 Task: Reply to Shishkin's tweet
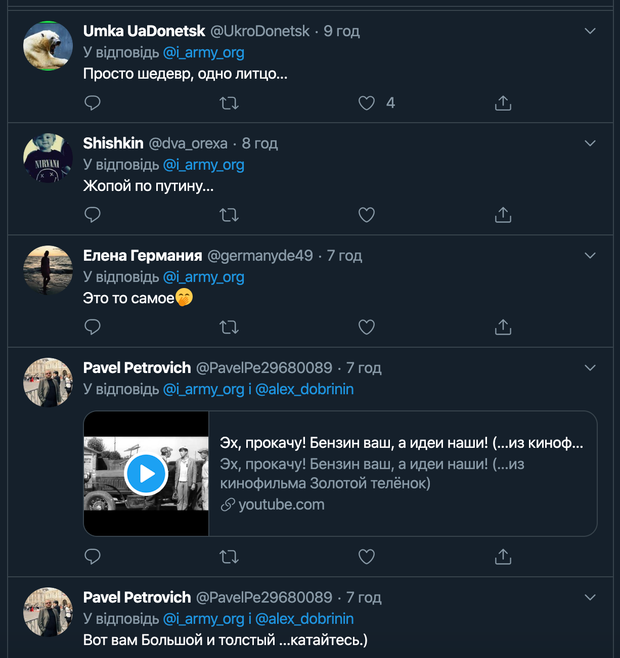92,214
